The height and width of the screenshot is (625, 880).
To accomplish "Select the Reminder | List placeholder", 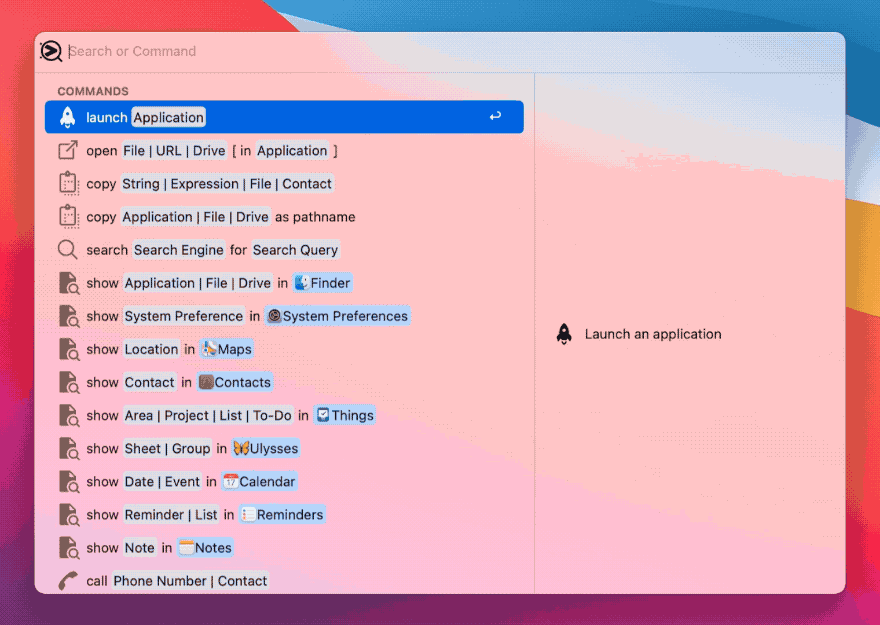I will (x=171, y=514).
